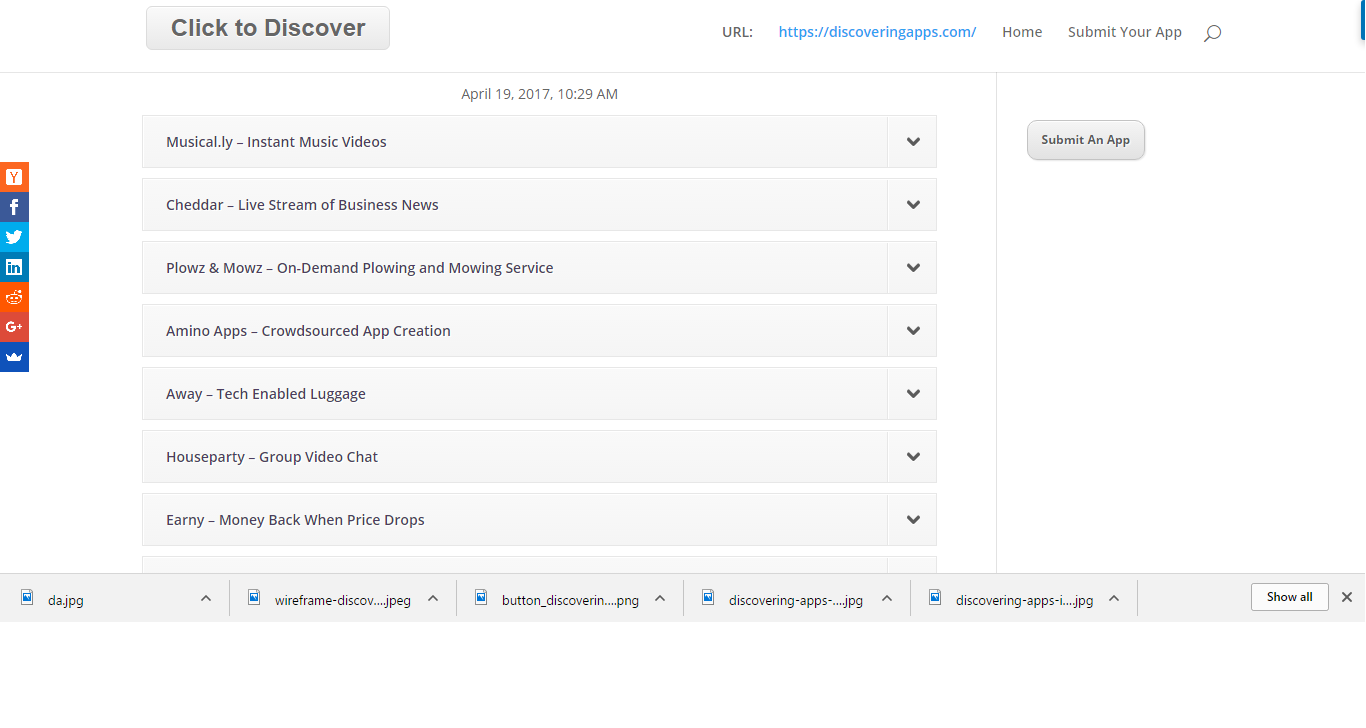Open button_discoverin png download options arrow
This screenshot has width=1366, height=728.
coord(660,598)
